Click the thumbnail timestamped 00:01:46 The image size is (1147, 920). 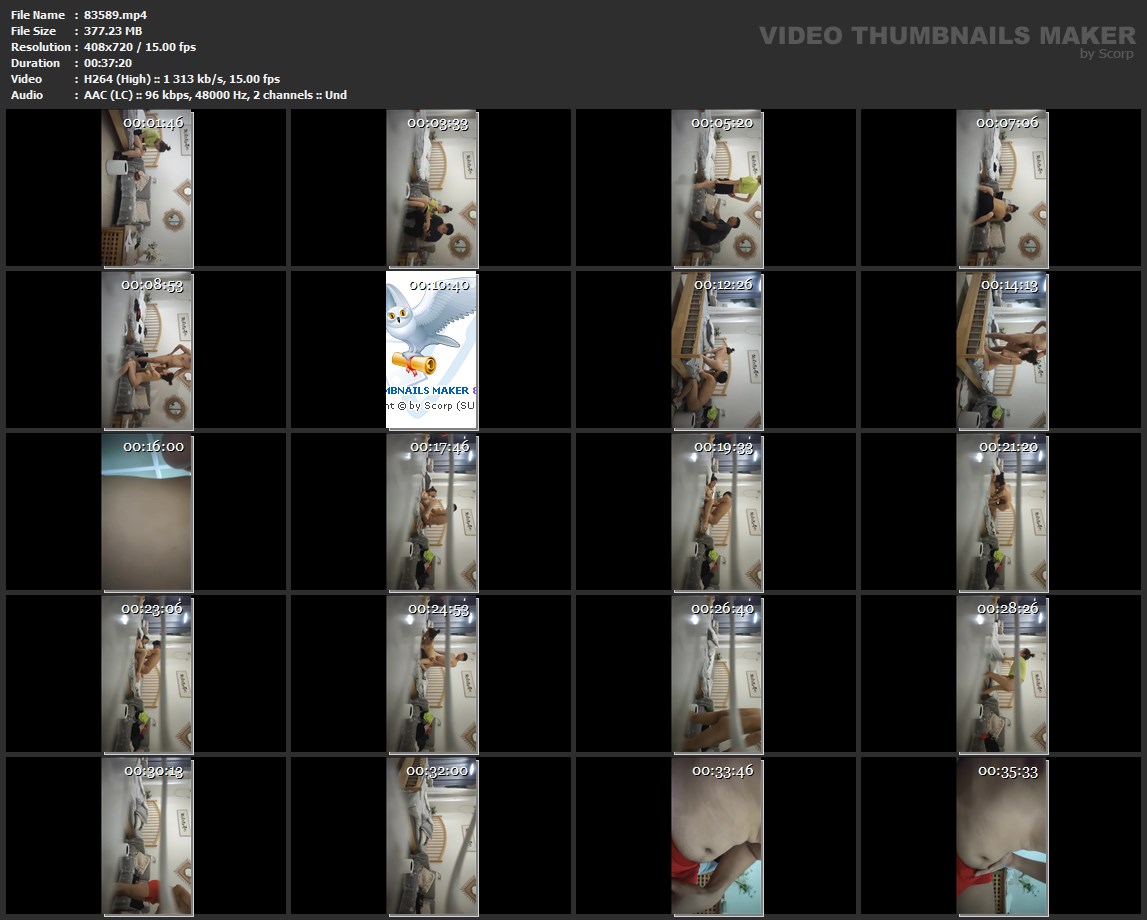147,189
